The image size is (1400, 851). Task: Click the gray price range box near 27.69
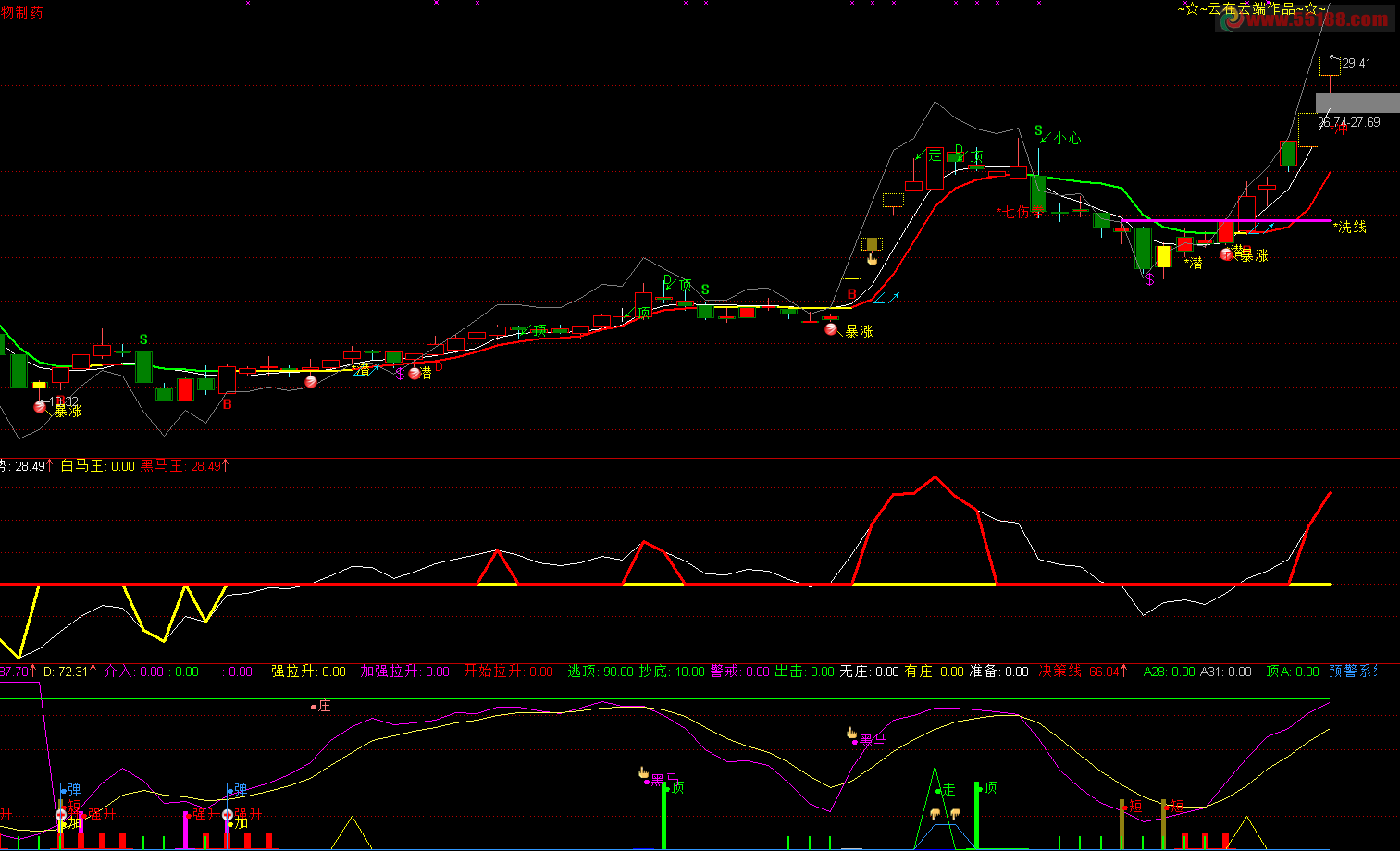tap(1357, 103)
